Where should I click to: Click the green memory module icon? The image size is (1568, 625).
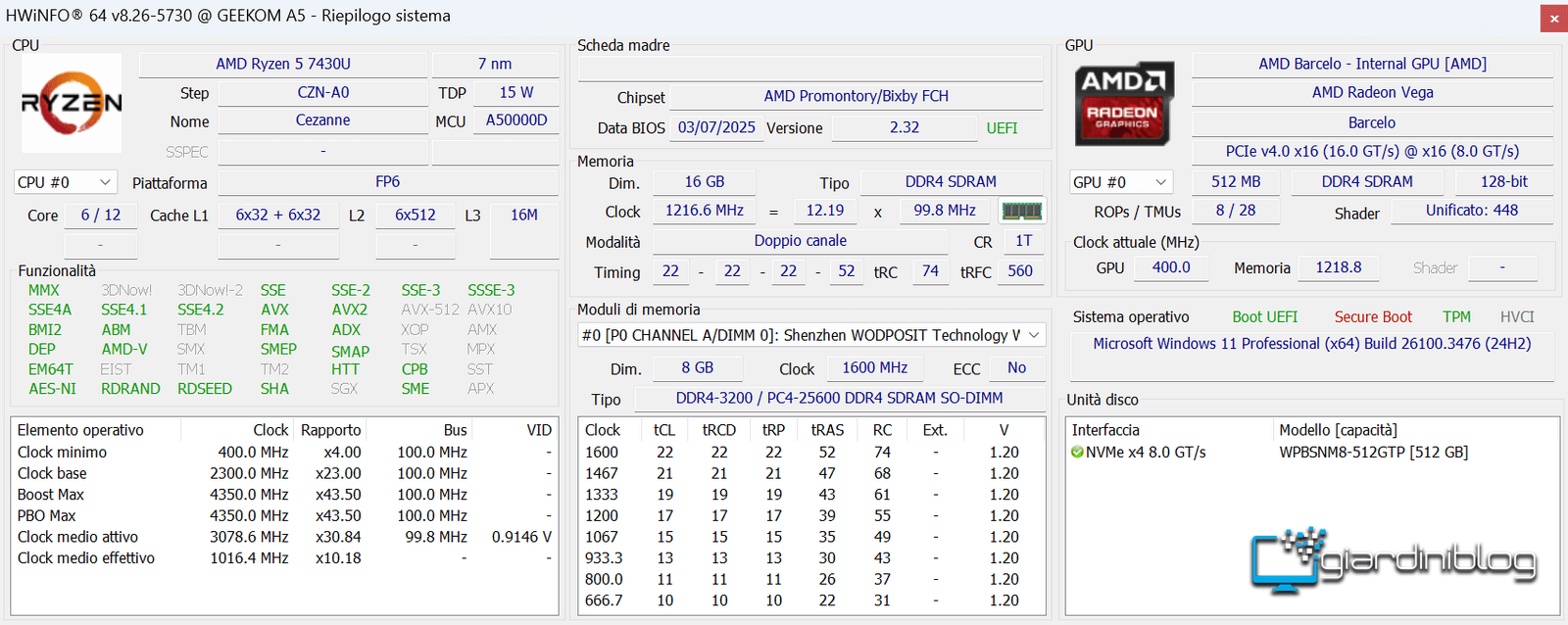tap(1021, 211)
